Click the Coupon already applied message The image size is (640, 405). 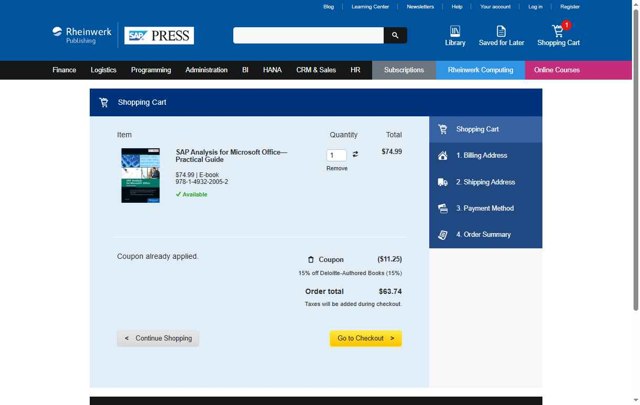pos(158,256)
